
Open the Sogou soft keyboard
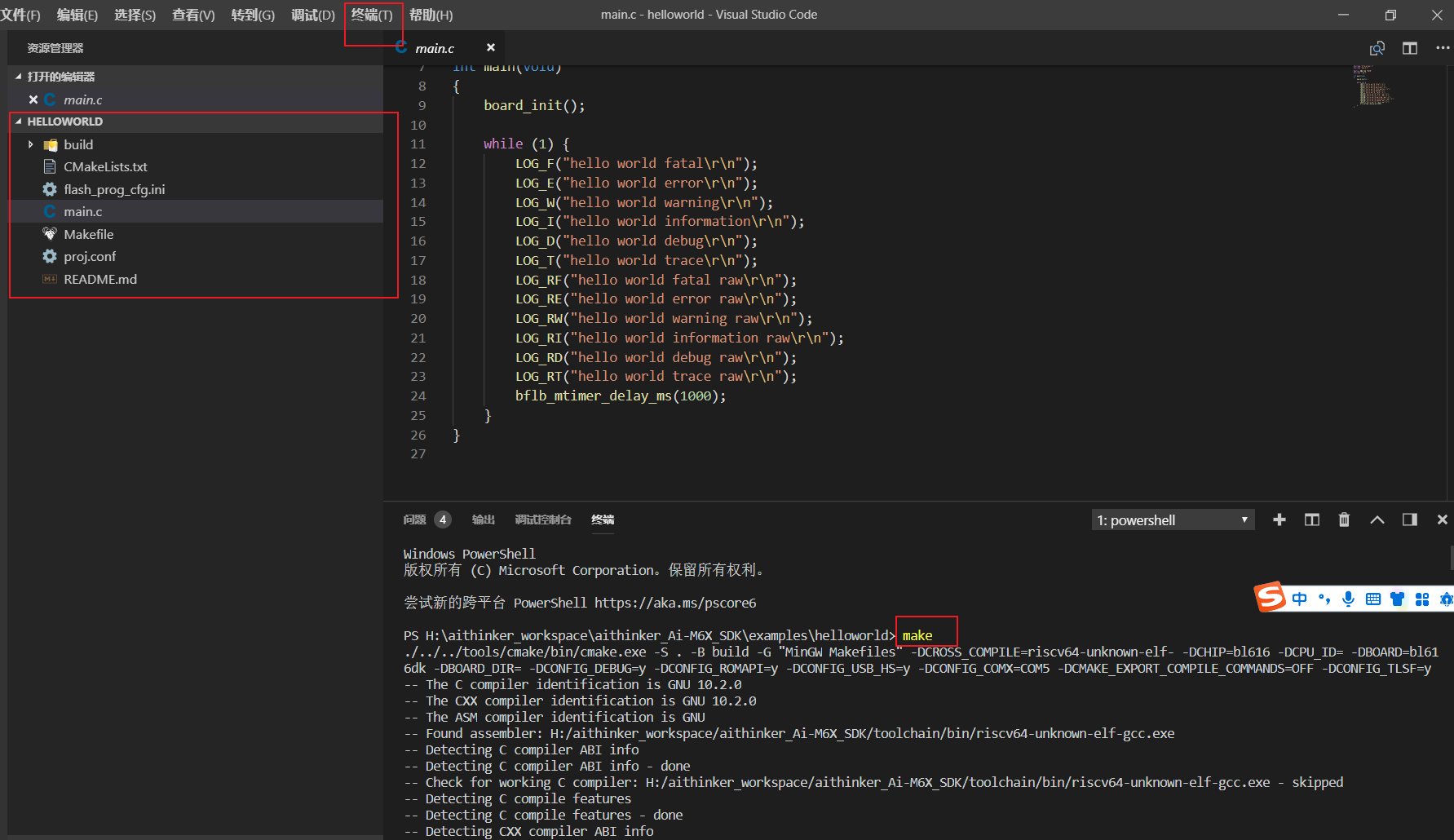1373,599
